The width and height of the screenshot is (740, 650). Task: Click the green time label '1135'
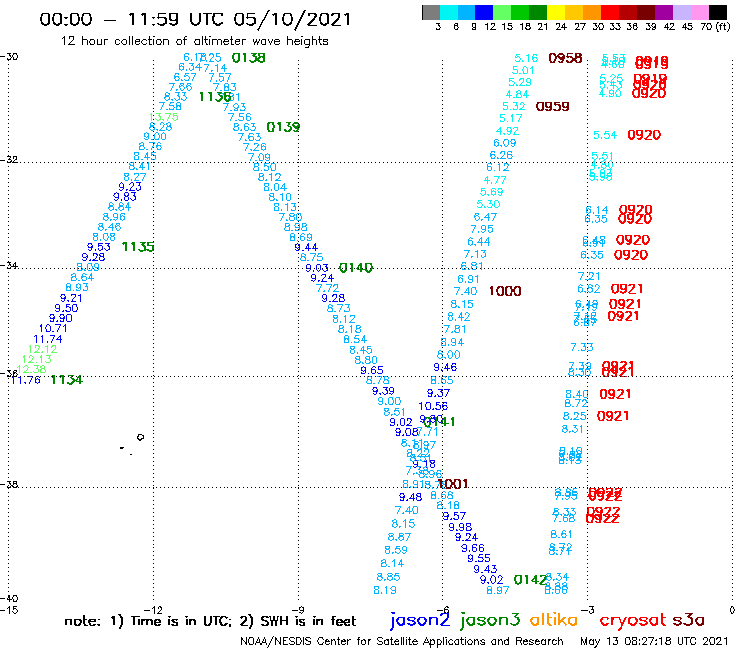(138, 246)
